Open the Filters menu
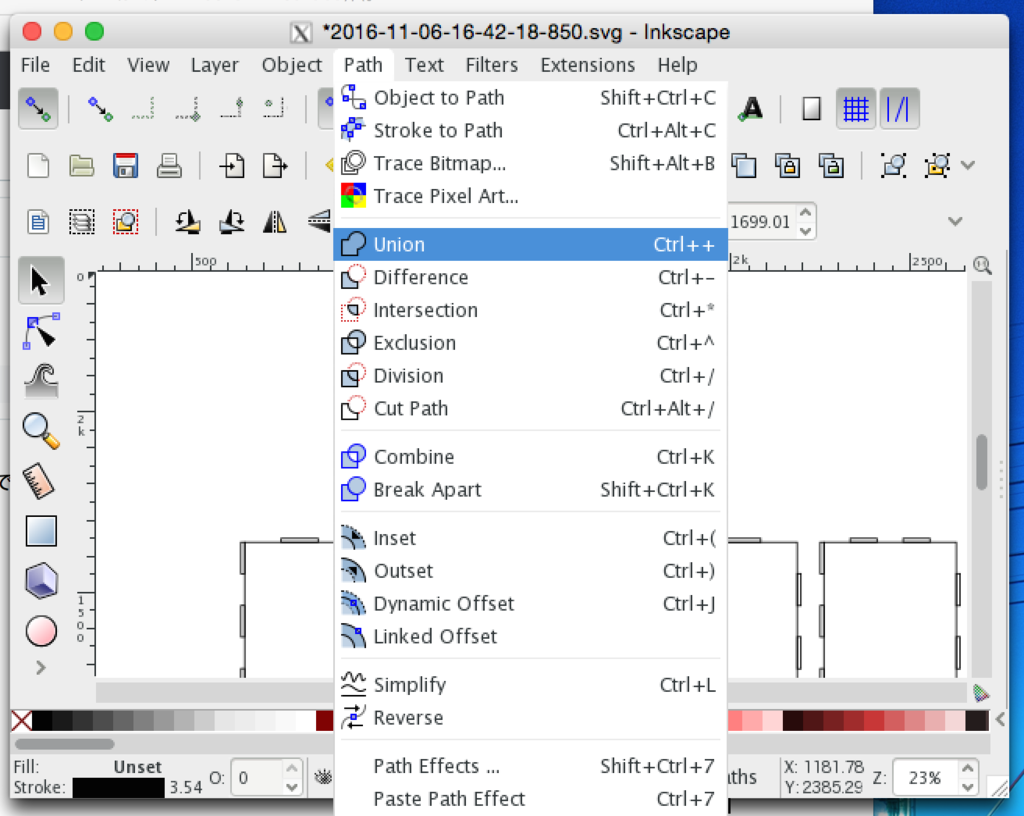The width and height of the screenshot is (1024, 816). coord(492,65)
